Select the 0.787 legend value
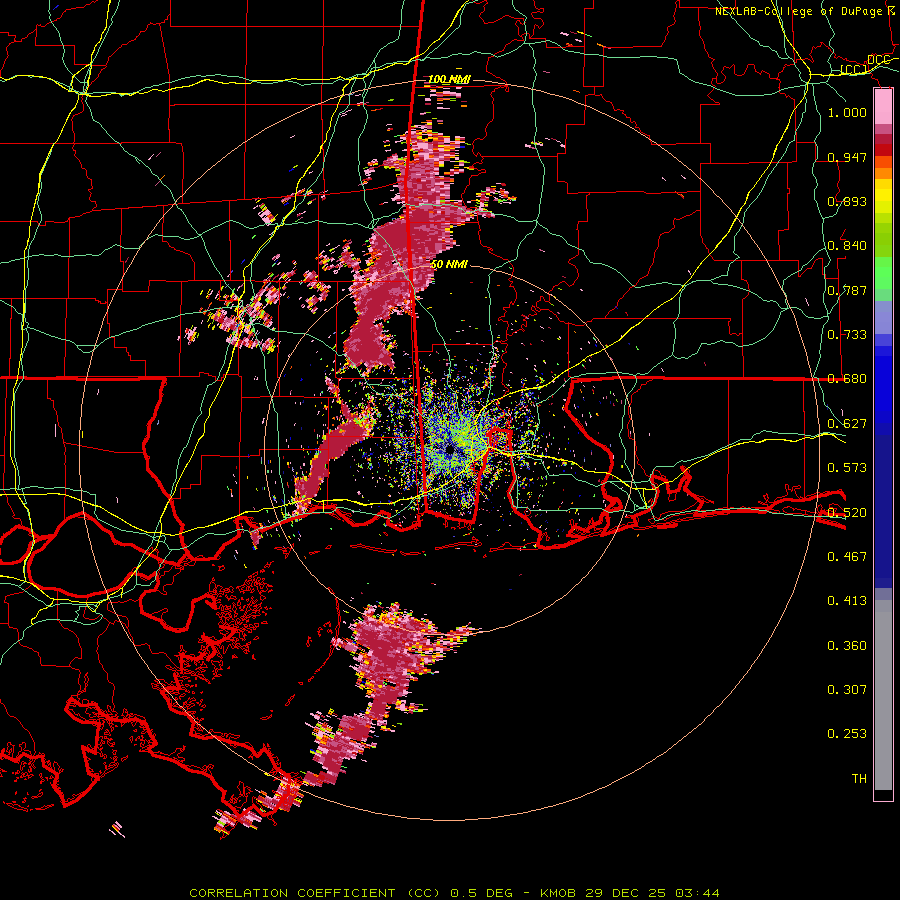The image size is (900, 900). 847,290
